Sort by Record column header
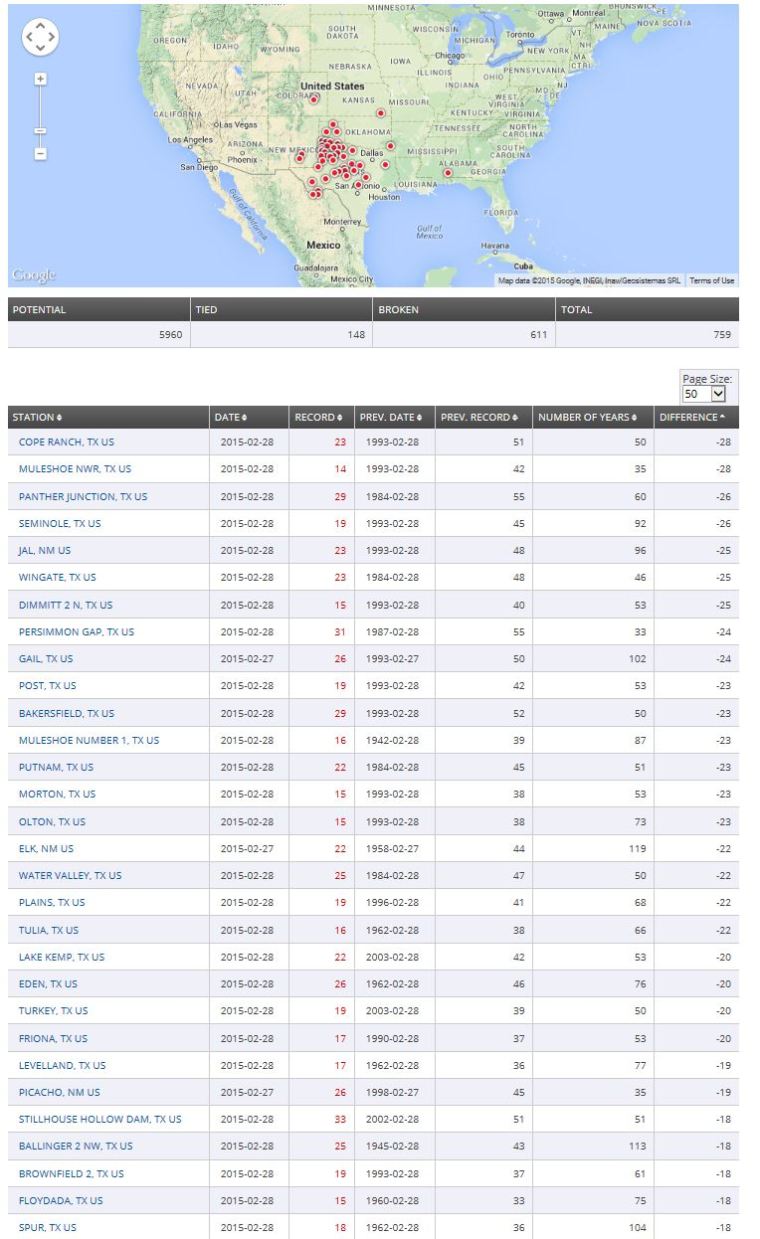 point(318,417)
